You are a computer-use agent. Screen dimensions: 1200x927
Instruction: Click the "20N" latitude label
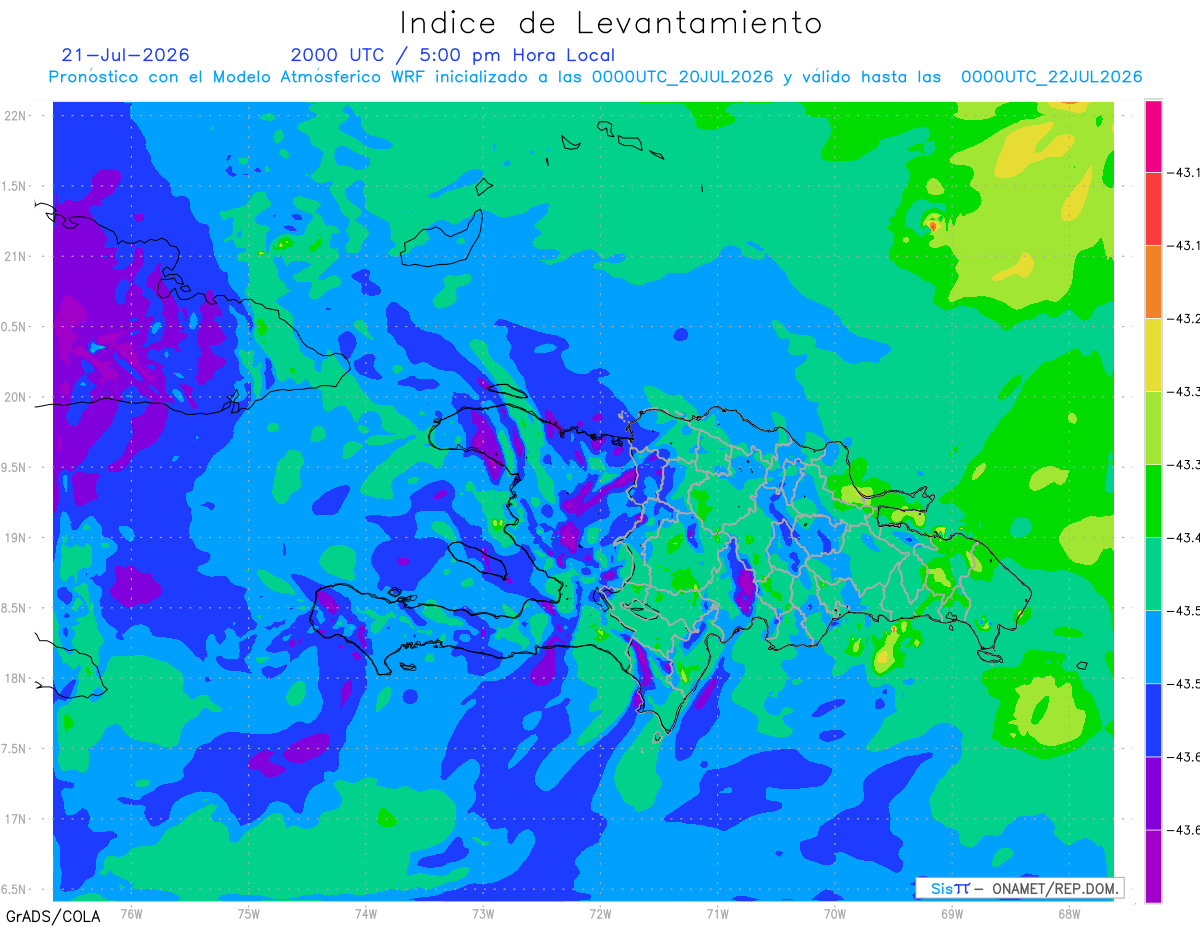tap(15, 397)
